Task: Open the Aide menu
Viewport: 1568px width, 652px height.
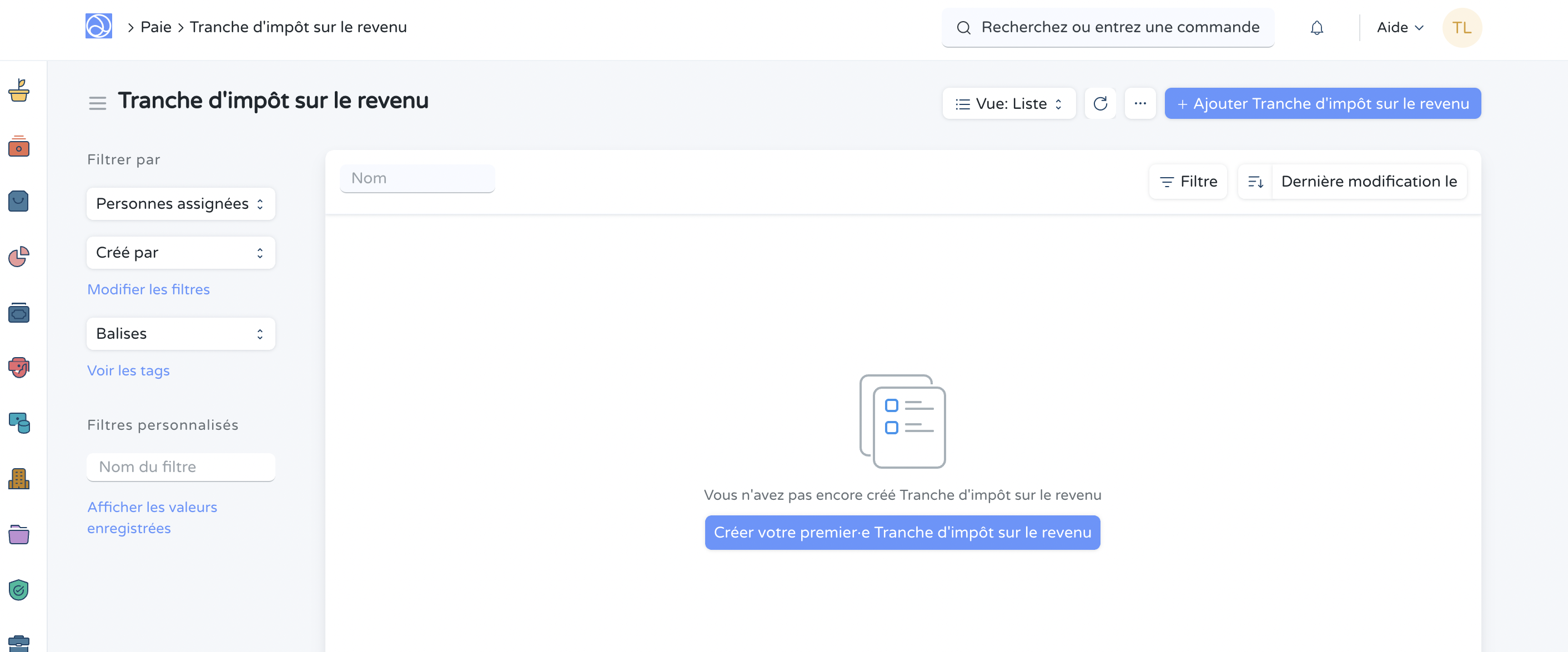Action: pyautogui.click(x=1399, y=28)
